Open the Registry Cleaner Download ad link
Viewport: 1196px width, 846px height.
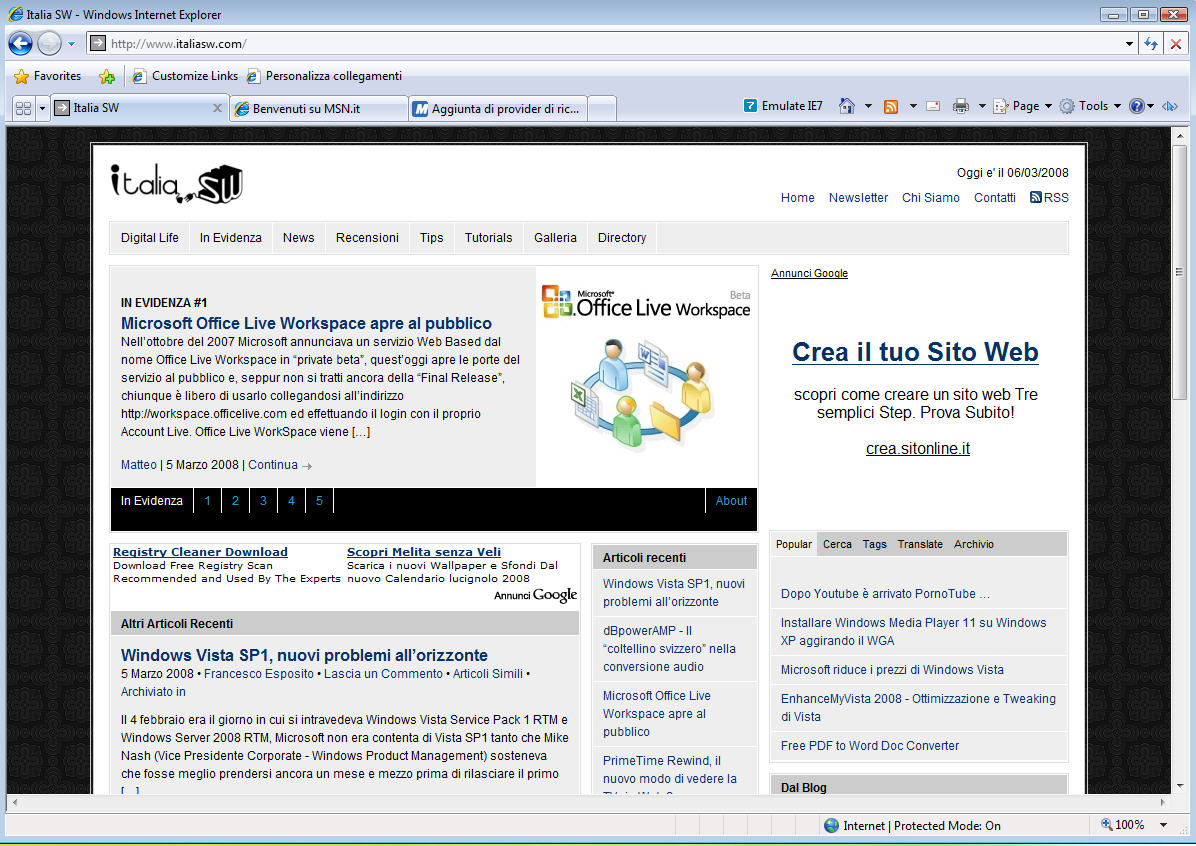click(x=200, y=552)
